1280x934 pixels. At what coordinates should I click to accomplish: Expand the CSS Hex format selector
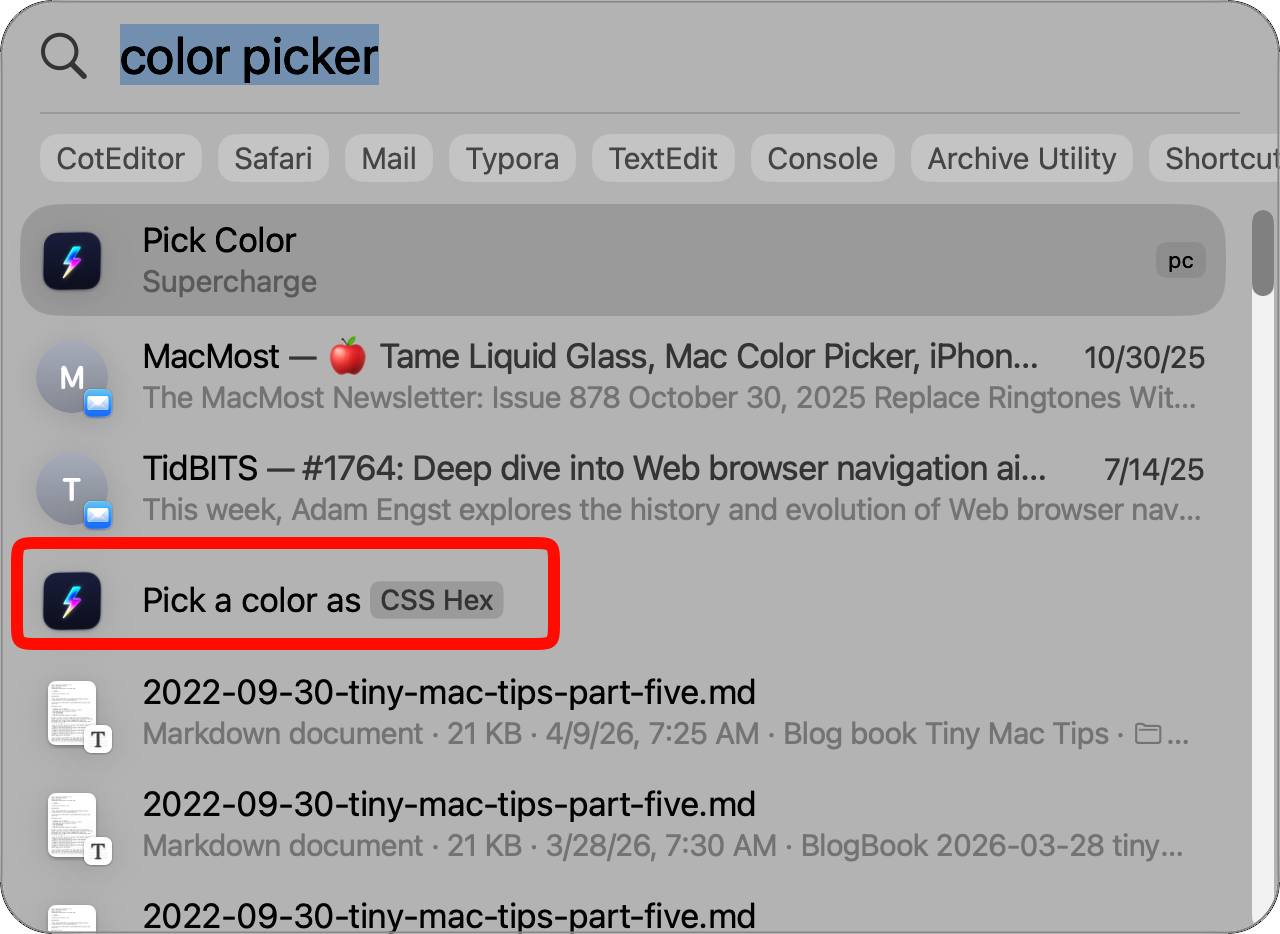point(436,600)
